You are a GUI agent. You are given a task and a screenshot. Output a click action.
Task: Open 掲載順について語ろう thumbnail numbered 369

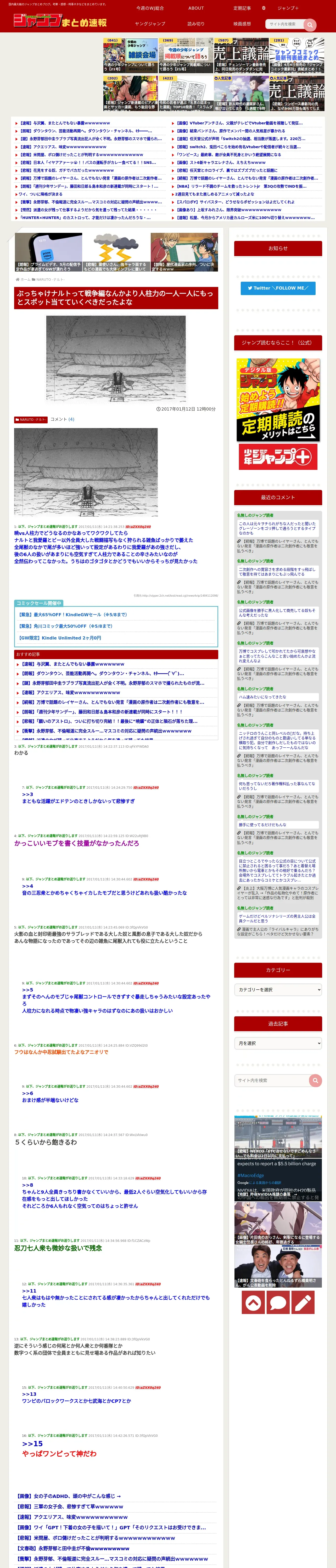pos(186,55)
